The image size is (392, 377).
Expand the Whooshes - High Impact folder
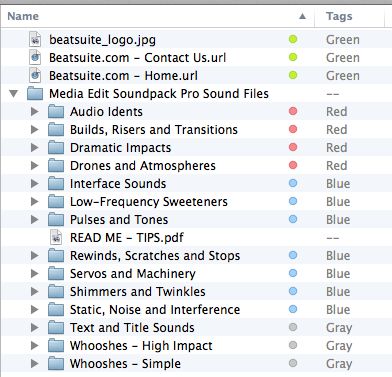(35, 346)
